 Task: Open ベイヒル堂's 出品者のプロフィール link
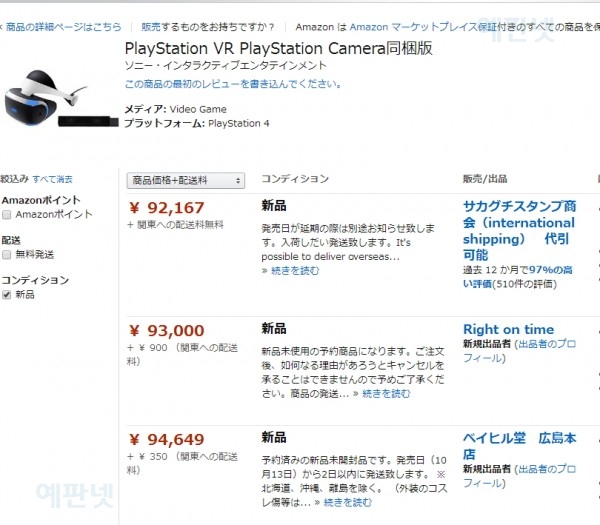530,476
